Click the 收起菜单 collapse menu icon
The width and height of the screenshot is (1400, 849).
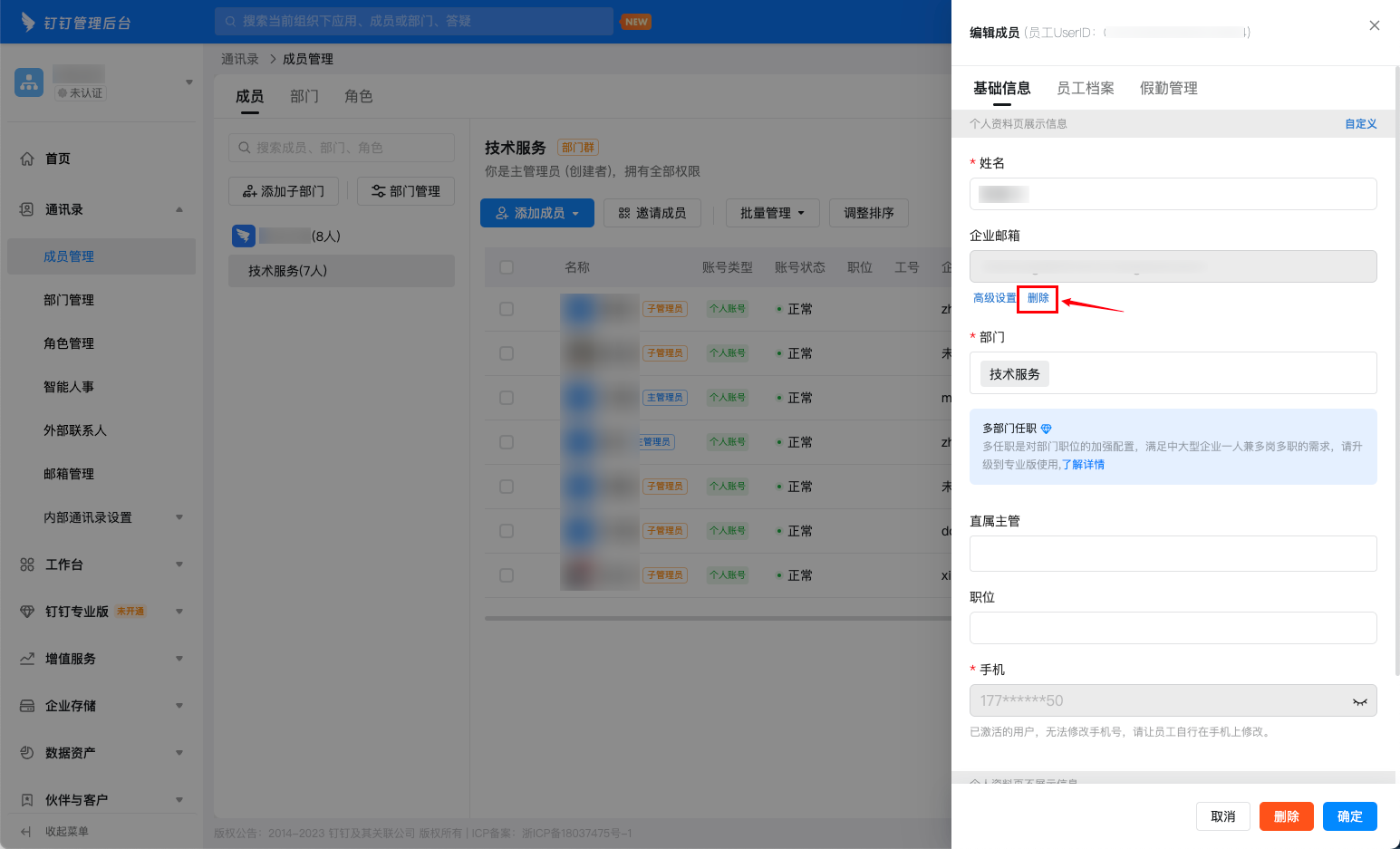[x=26, y=831]
